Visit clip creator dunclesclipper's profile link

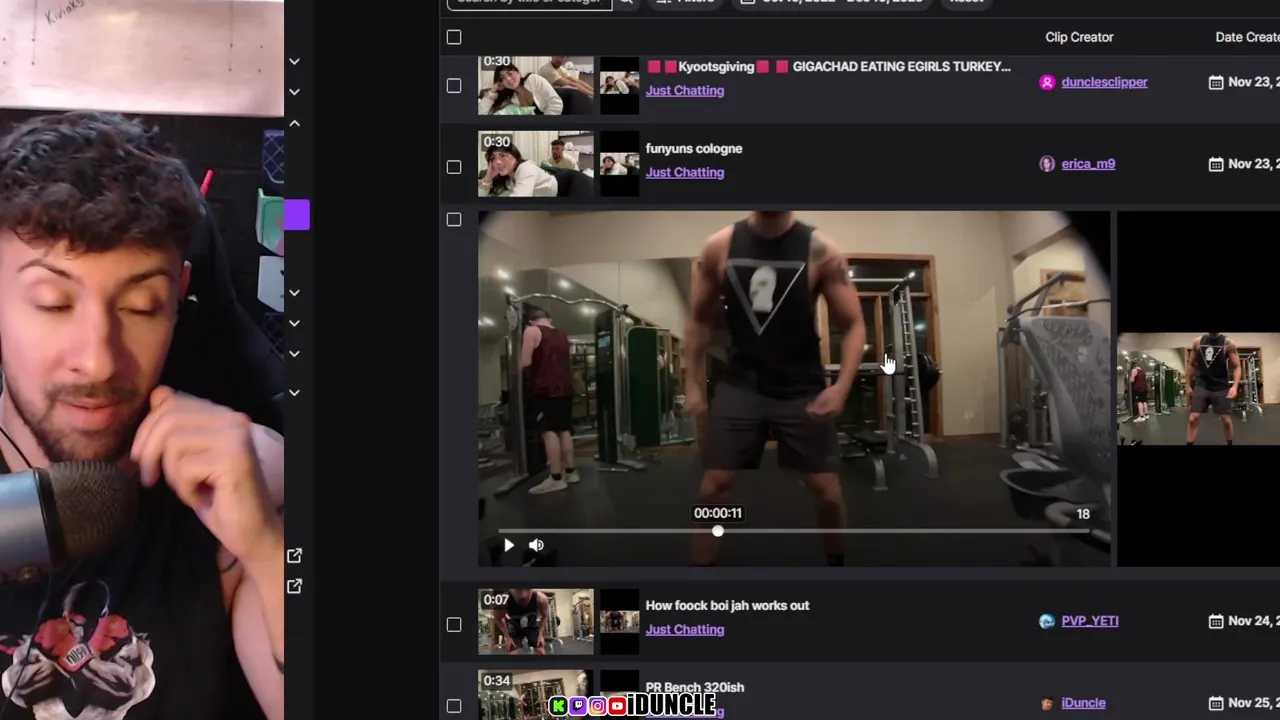tap(1104, 82)
